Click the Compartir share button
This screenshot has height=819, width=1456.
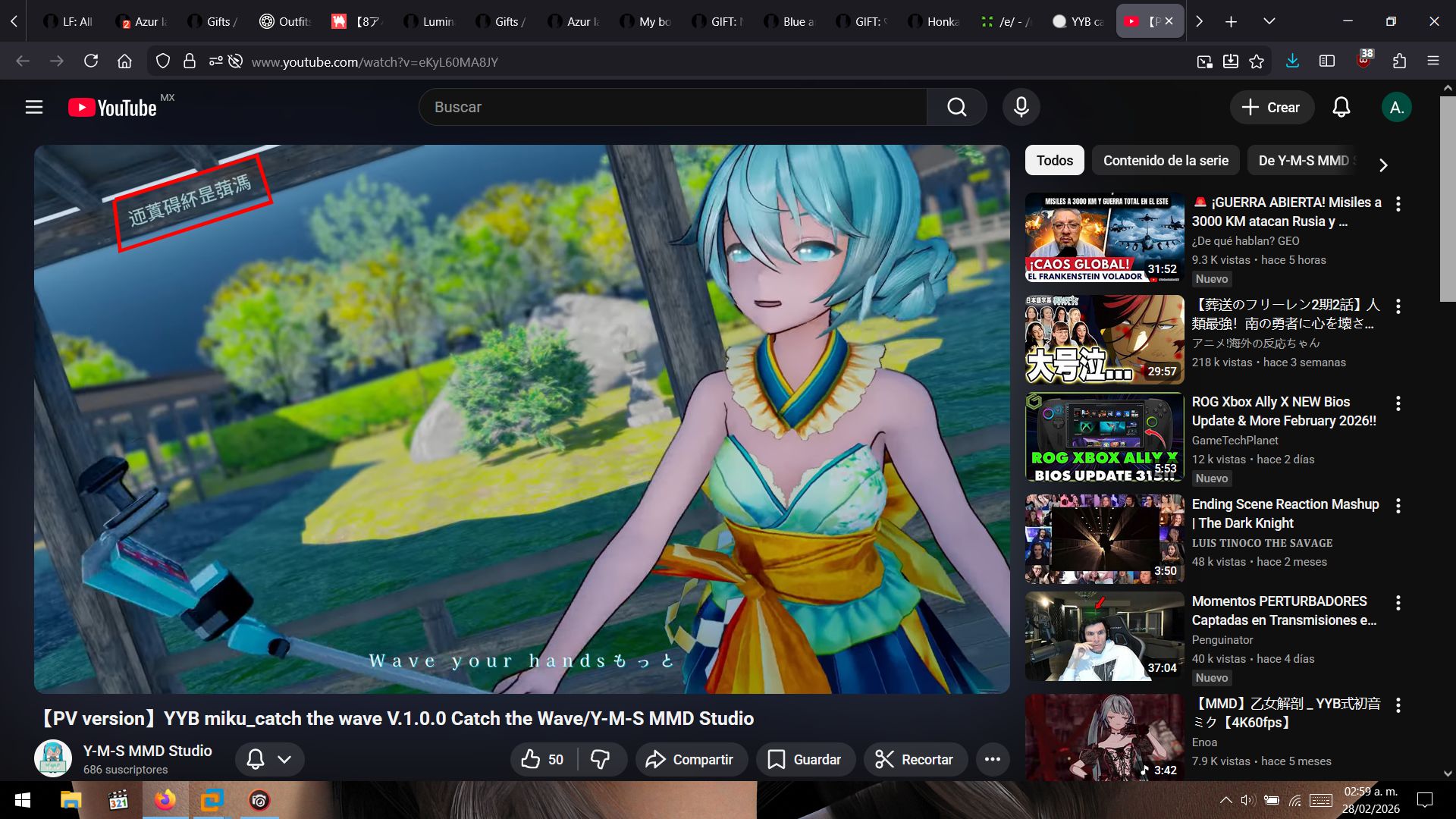690,759
